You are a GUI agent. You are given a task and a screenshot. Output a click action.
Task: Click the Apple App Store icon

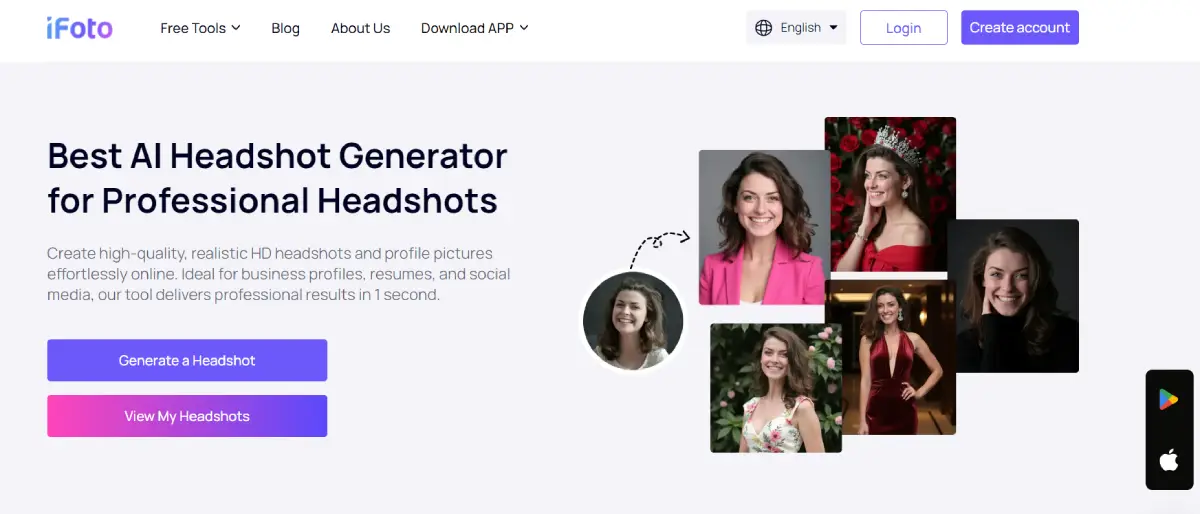[x=1168, y=460]
